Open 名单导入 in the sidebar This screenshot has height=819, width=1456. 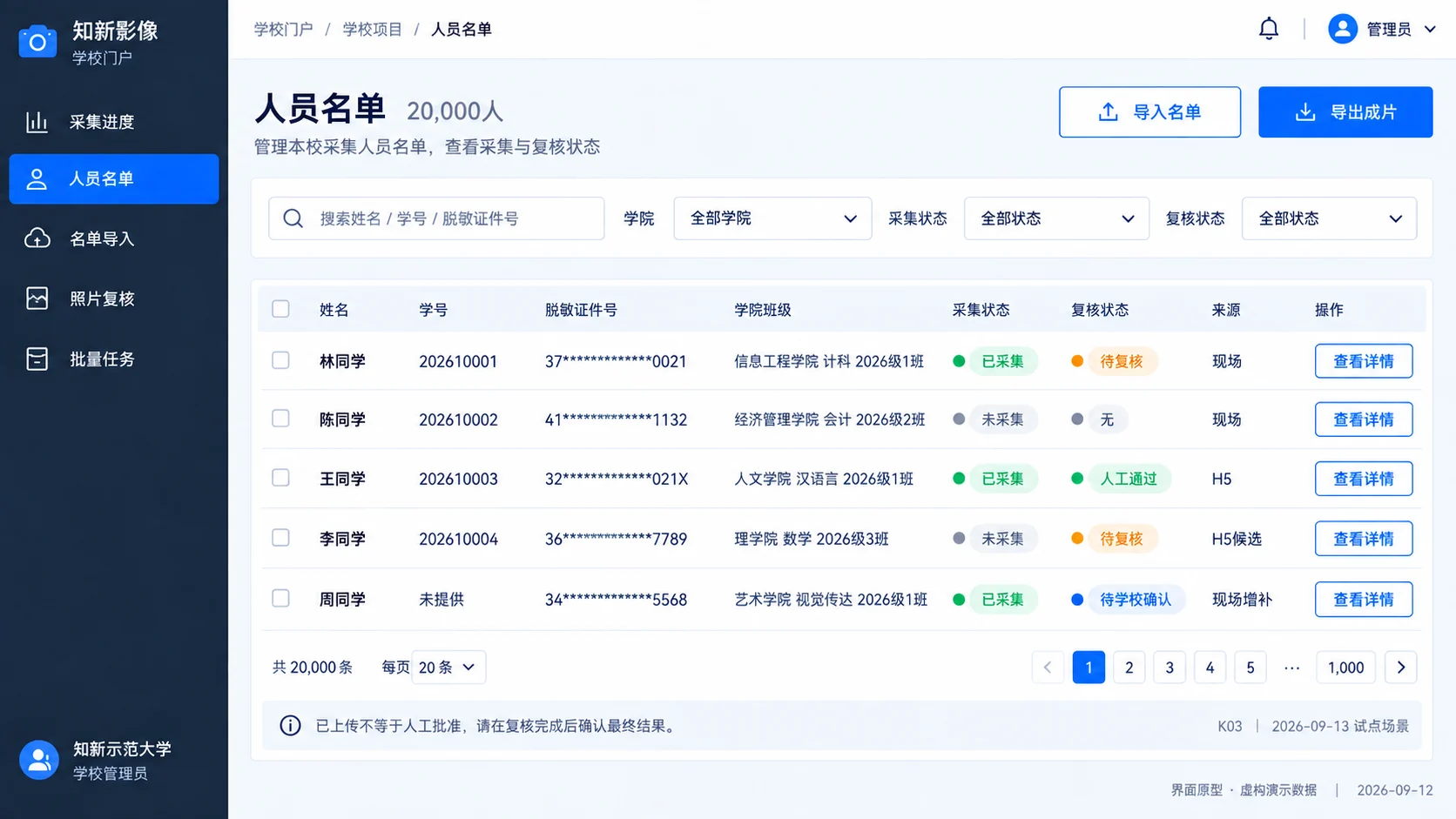[114, 238]
